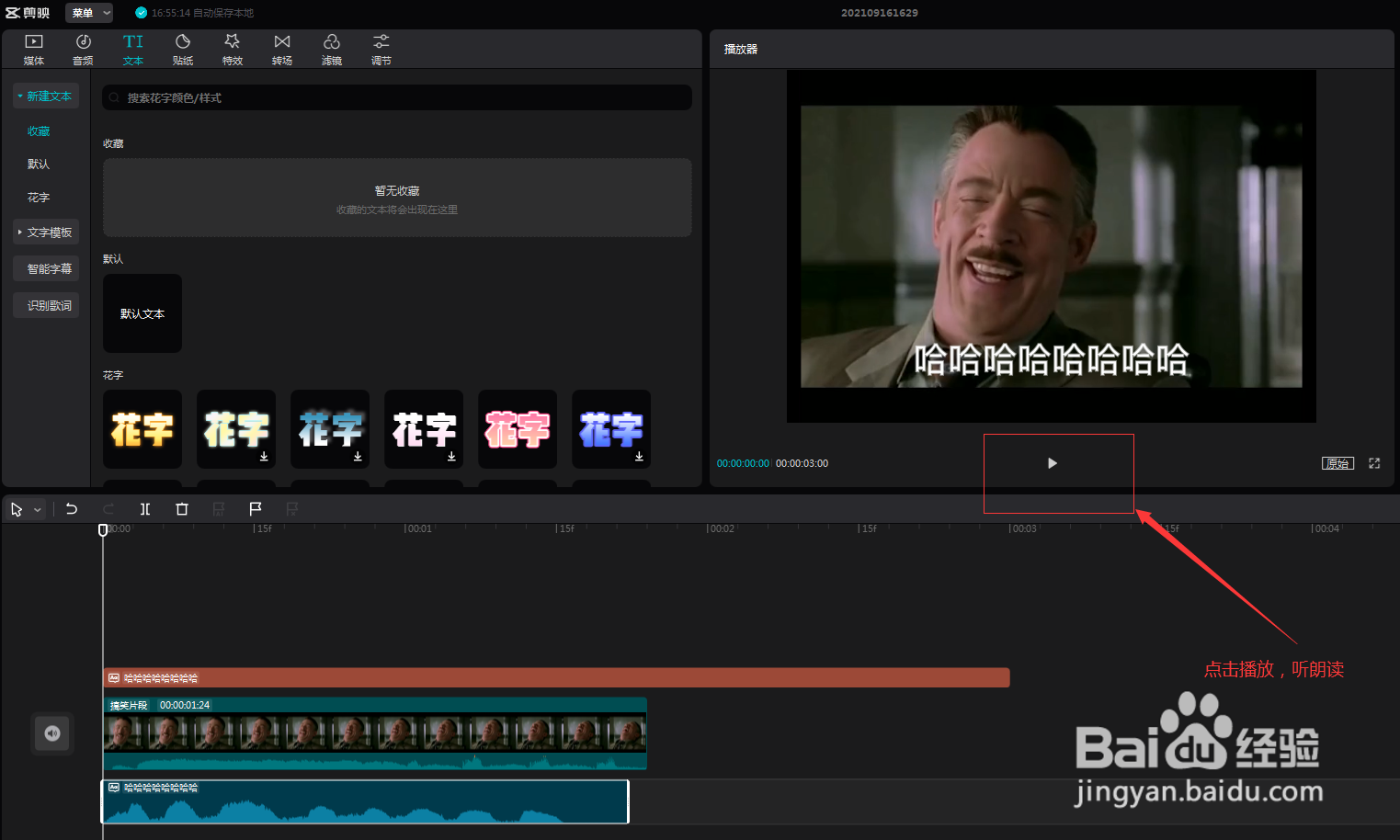Click the video preview frame
Screen dimensions: 1400x840
(1052, 246)
